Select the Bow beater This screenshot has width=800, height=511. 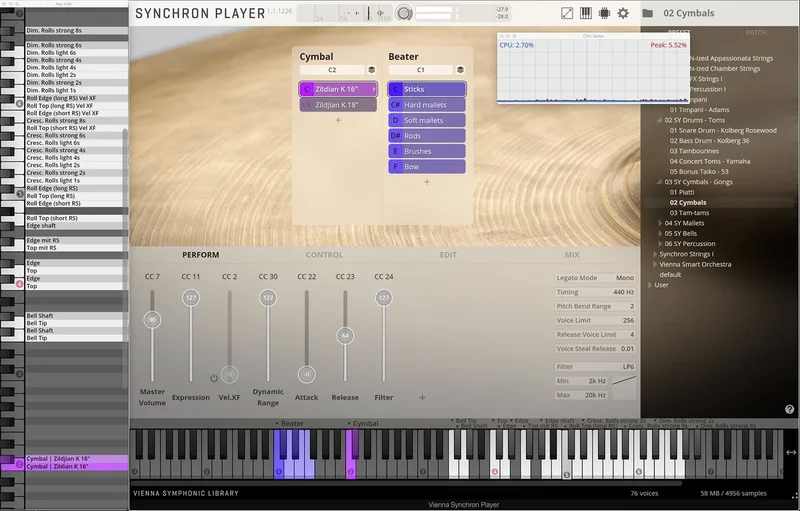click(427, 167)
